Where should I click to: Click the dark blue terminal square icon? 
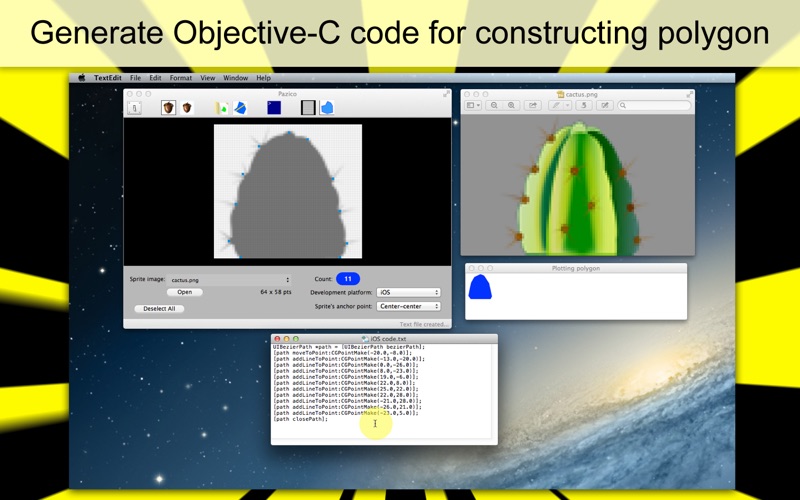click(x=274, y=108)
